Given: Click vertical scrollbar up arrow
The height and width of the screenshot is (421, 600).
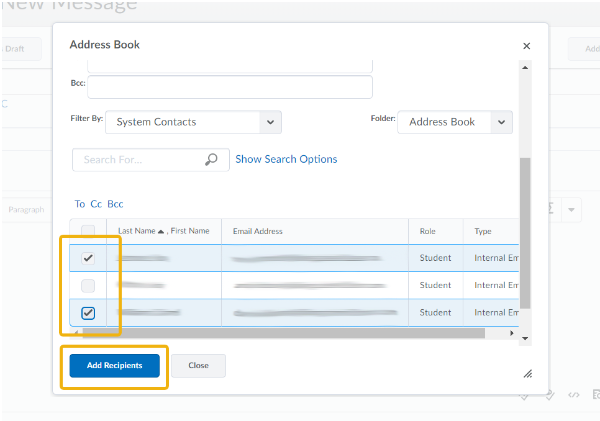Looking at the screenshot, I should [526, 67].
